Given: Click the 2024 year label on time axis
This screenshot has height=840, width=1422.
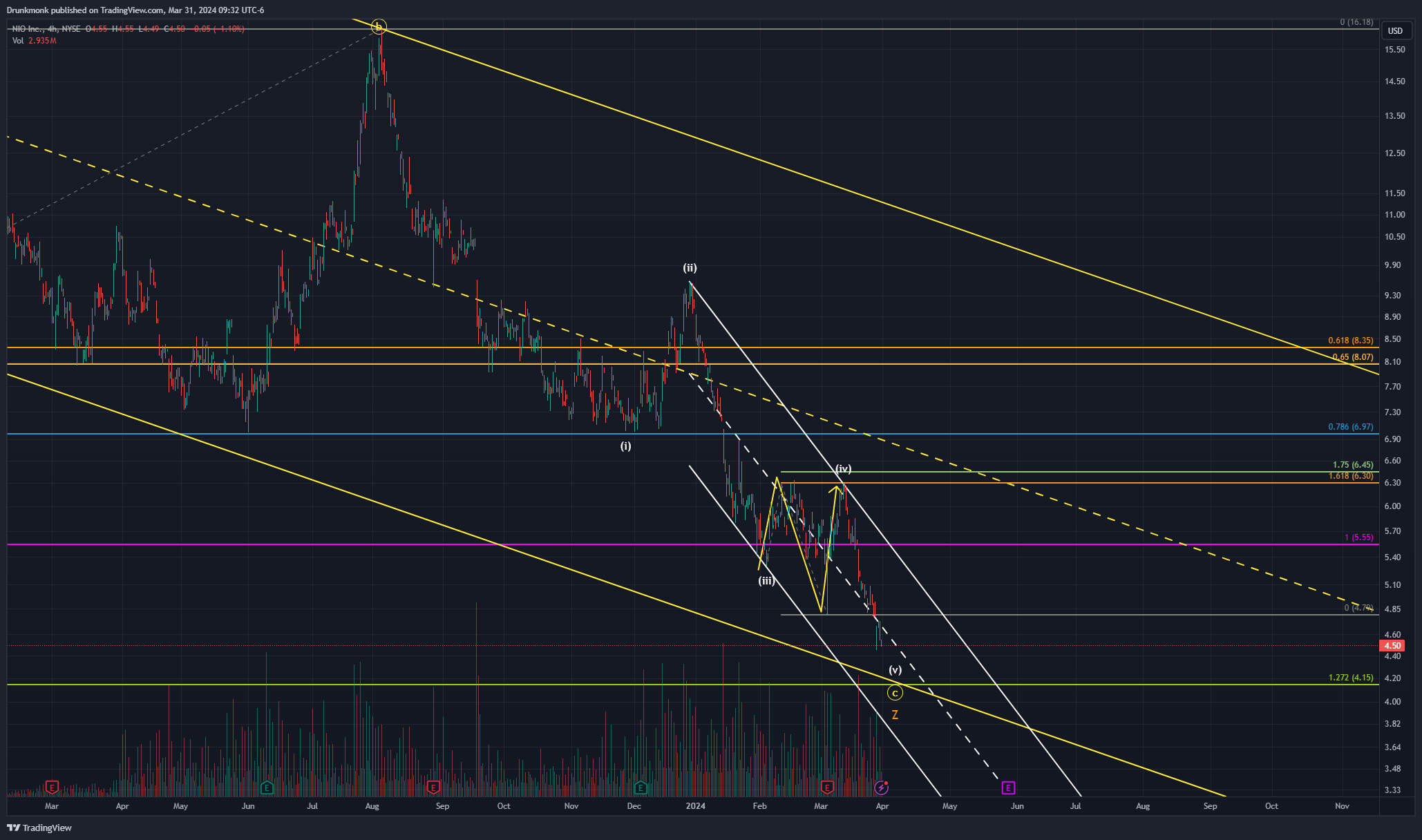Looking at the screenshot, I should pos(696,806).
